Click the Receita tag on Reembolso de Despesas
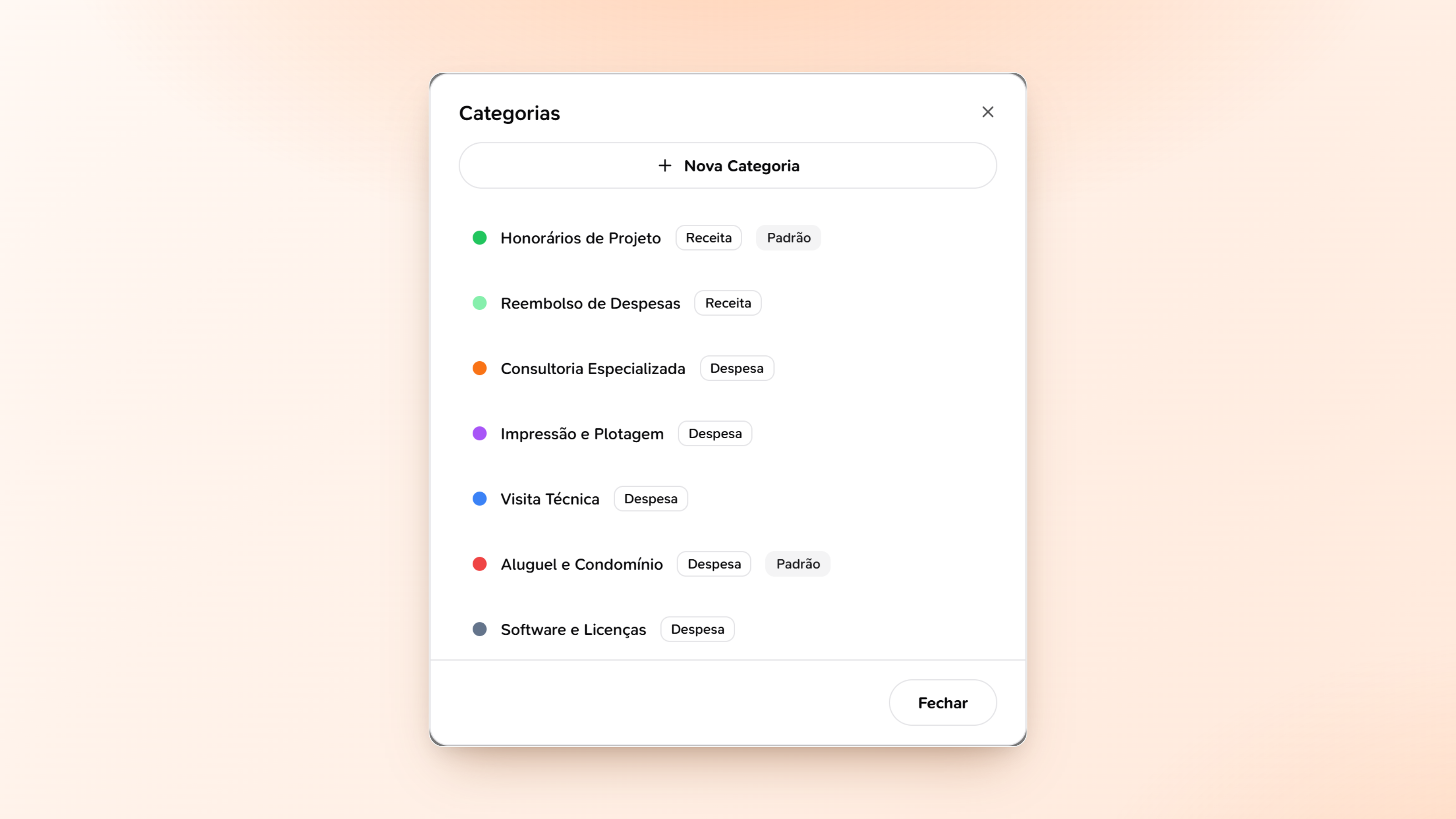1456x819 pixels. tap(728, 303)
